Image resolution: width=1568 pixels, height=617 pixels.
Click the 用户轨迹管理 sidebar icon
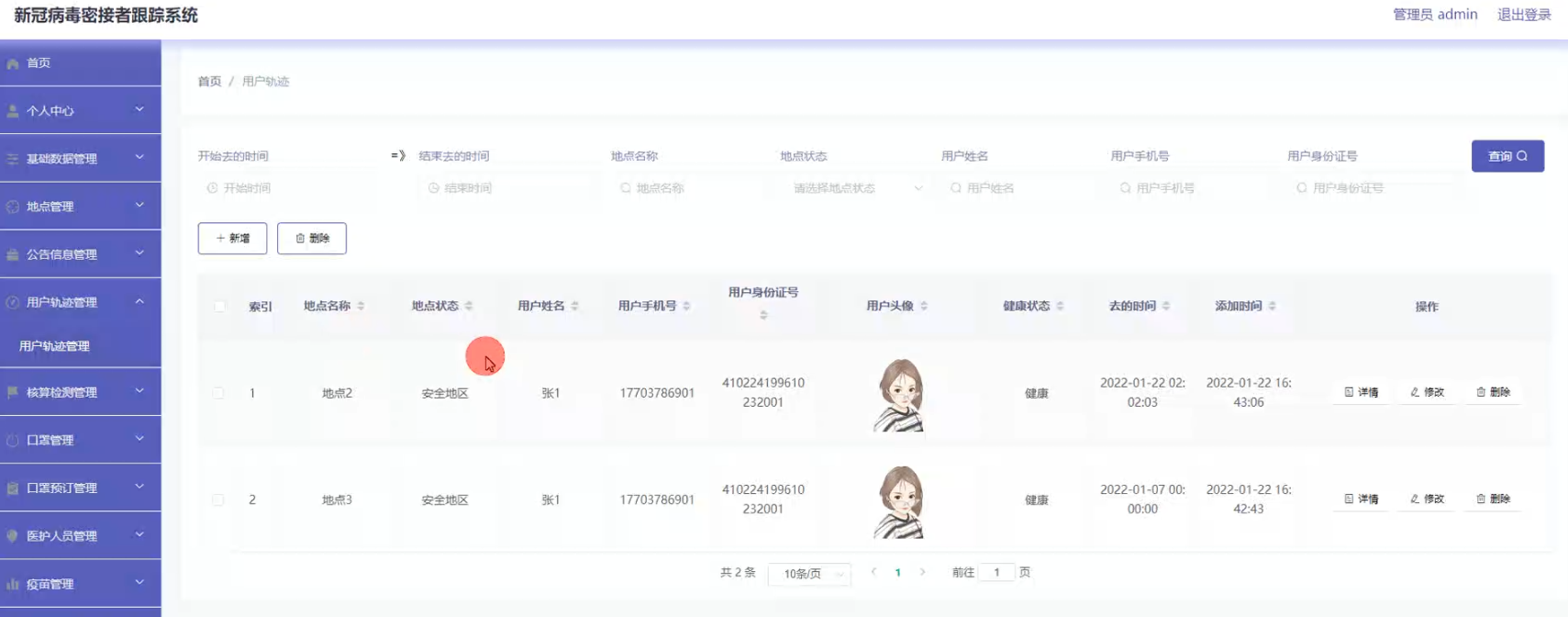click(x=13, y=302)
